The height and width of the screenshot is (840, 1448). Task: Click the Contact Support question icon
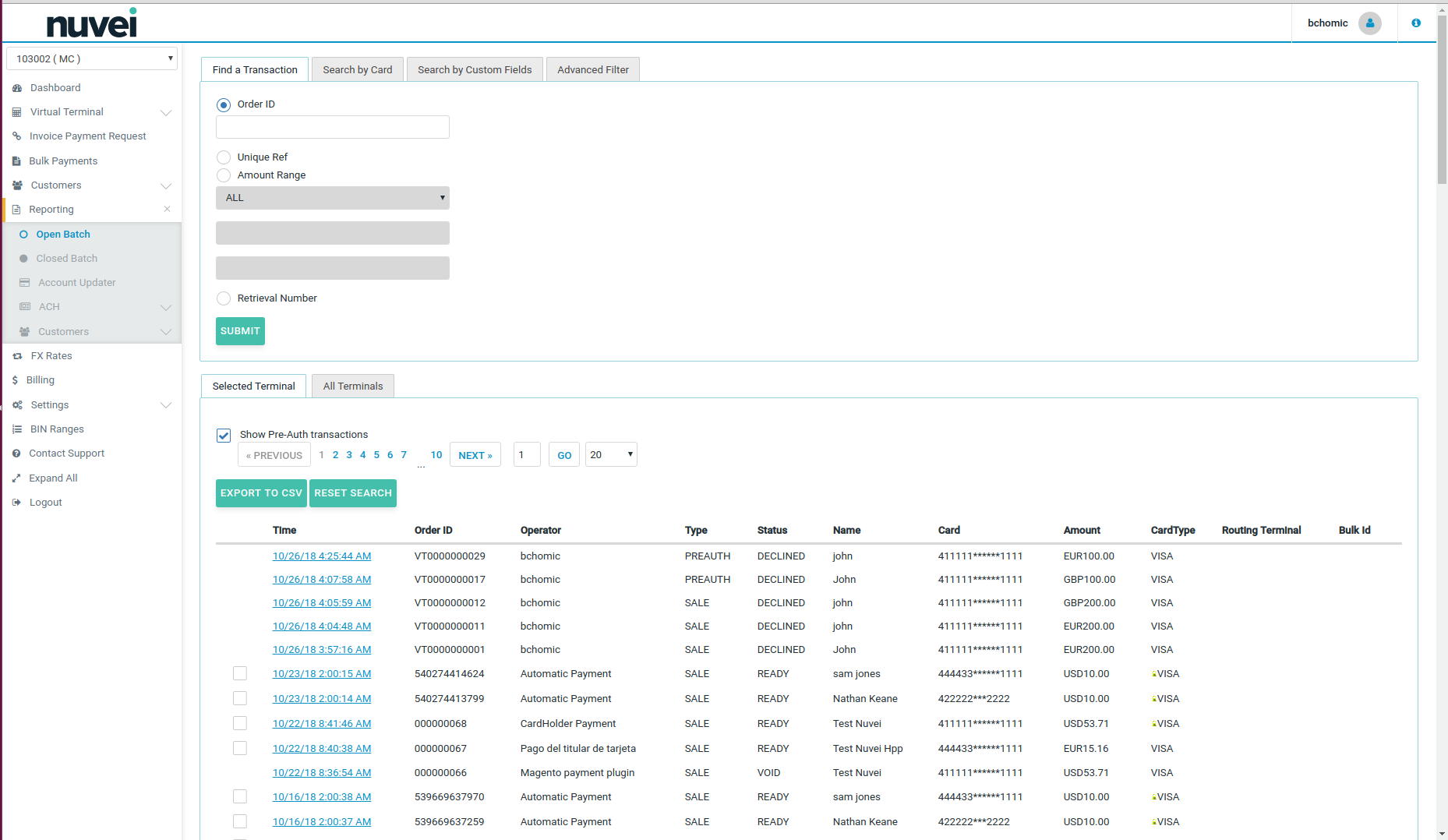(x=16, y=454)
